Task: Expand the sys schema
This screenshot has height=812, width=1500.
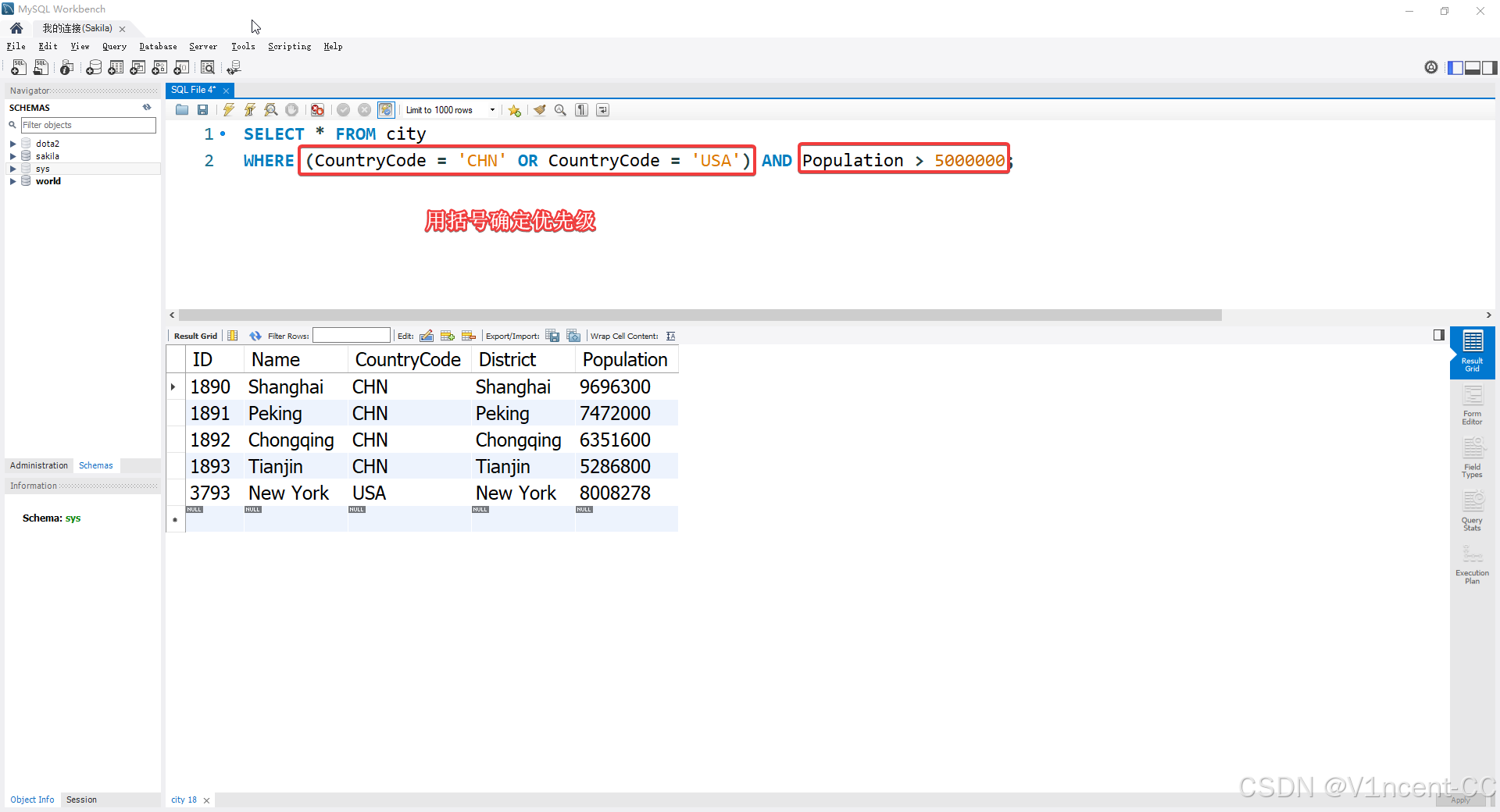Action: (x=12, y=169)
